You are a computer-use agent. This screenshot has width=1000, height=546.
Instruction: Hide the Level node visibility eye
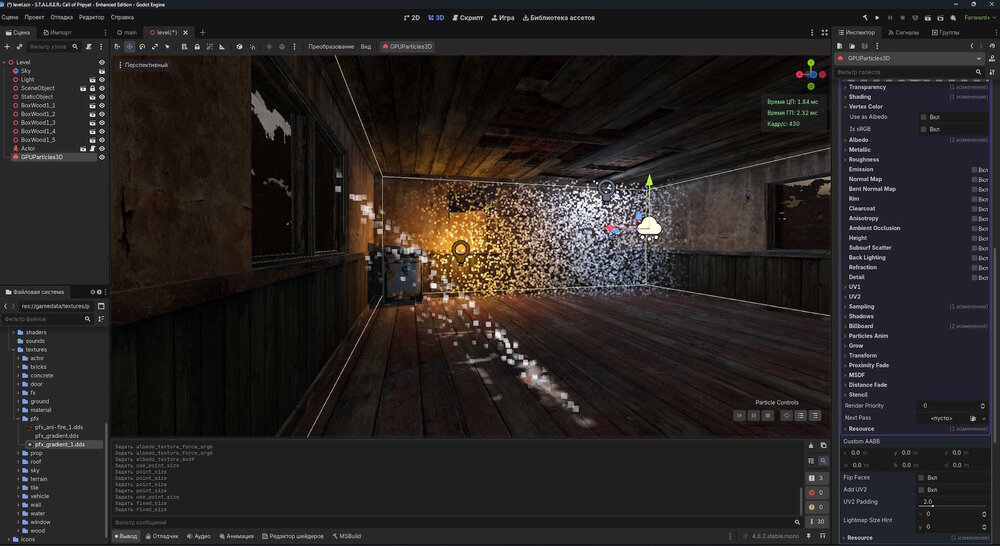[101, 63]
